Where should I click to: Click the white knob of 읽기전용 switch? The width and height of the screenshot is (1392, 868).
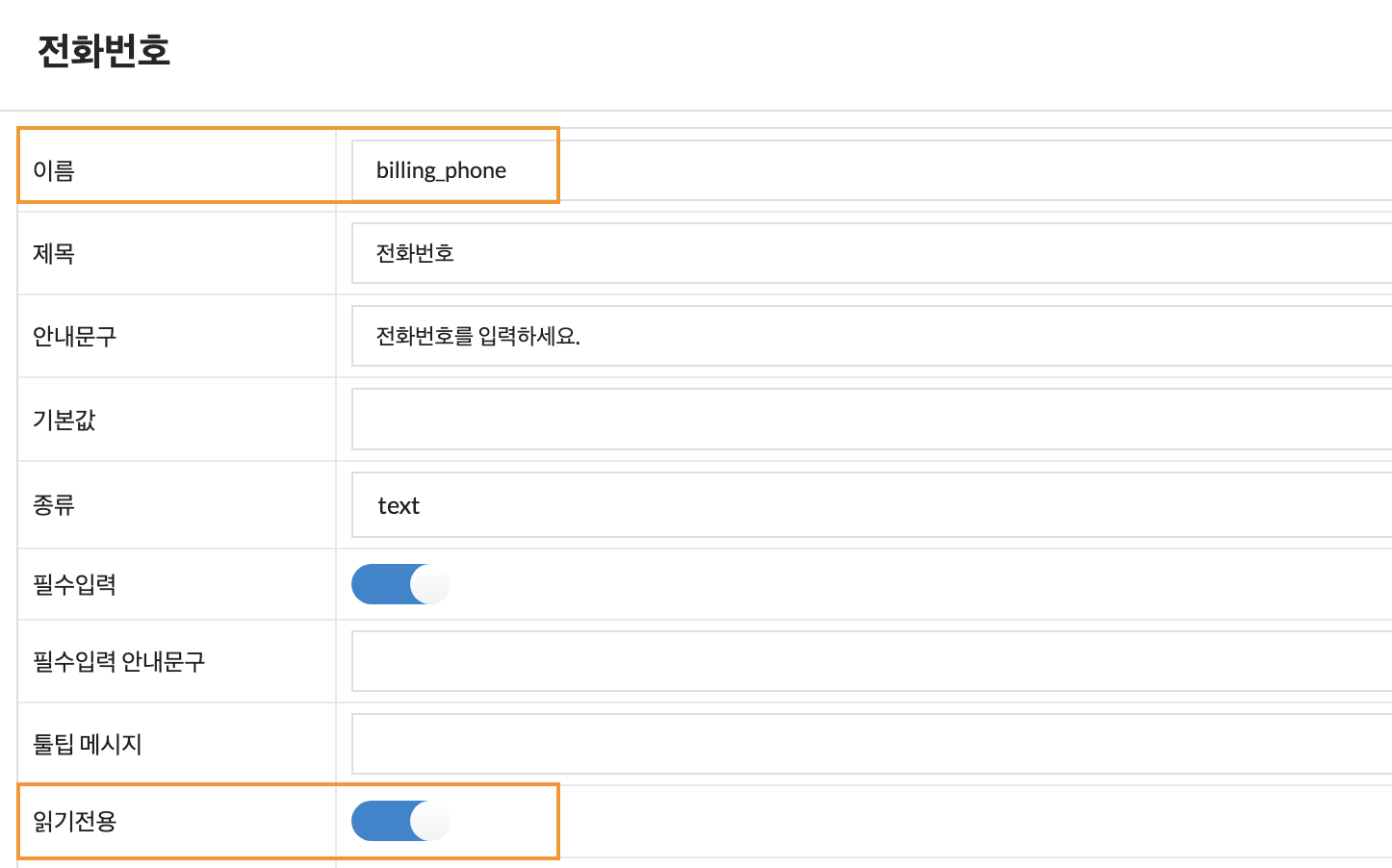tap(430, 821)
